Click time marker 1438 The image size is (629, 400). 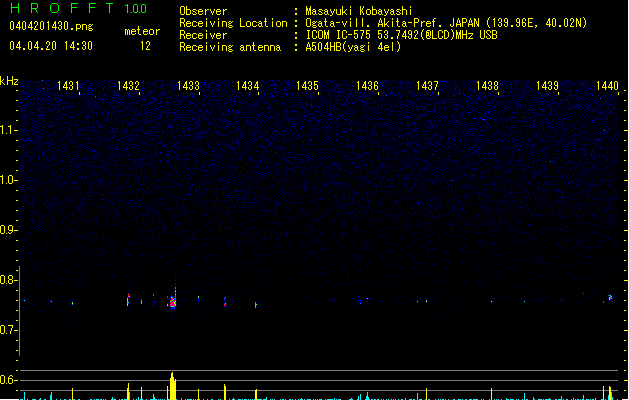487,86
